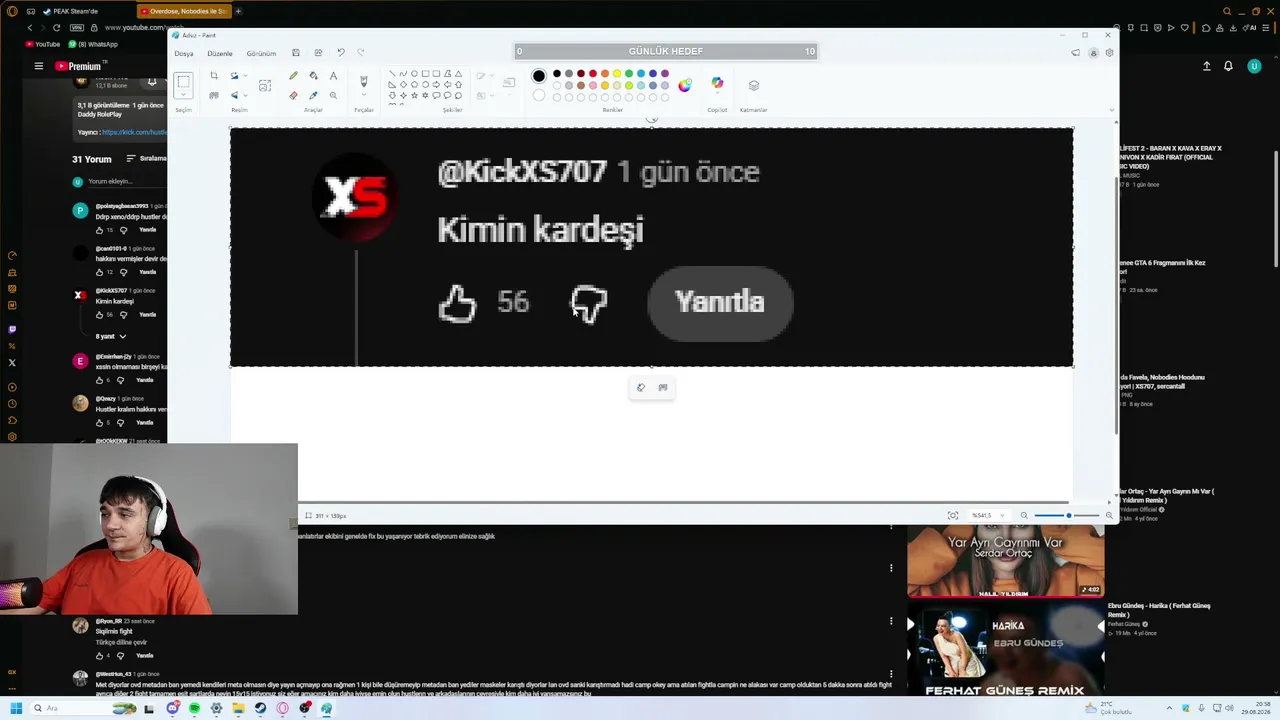This screenshot has height=720, width=1280.
Task: Collapse the Paint ribbon chevron
Action: click(x=1112, y=110)
